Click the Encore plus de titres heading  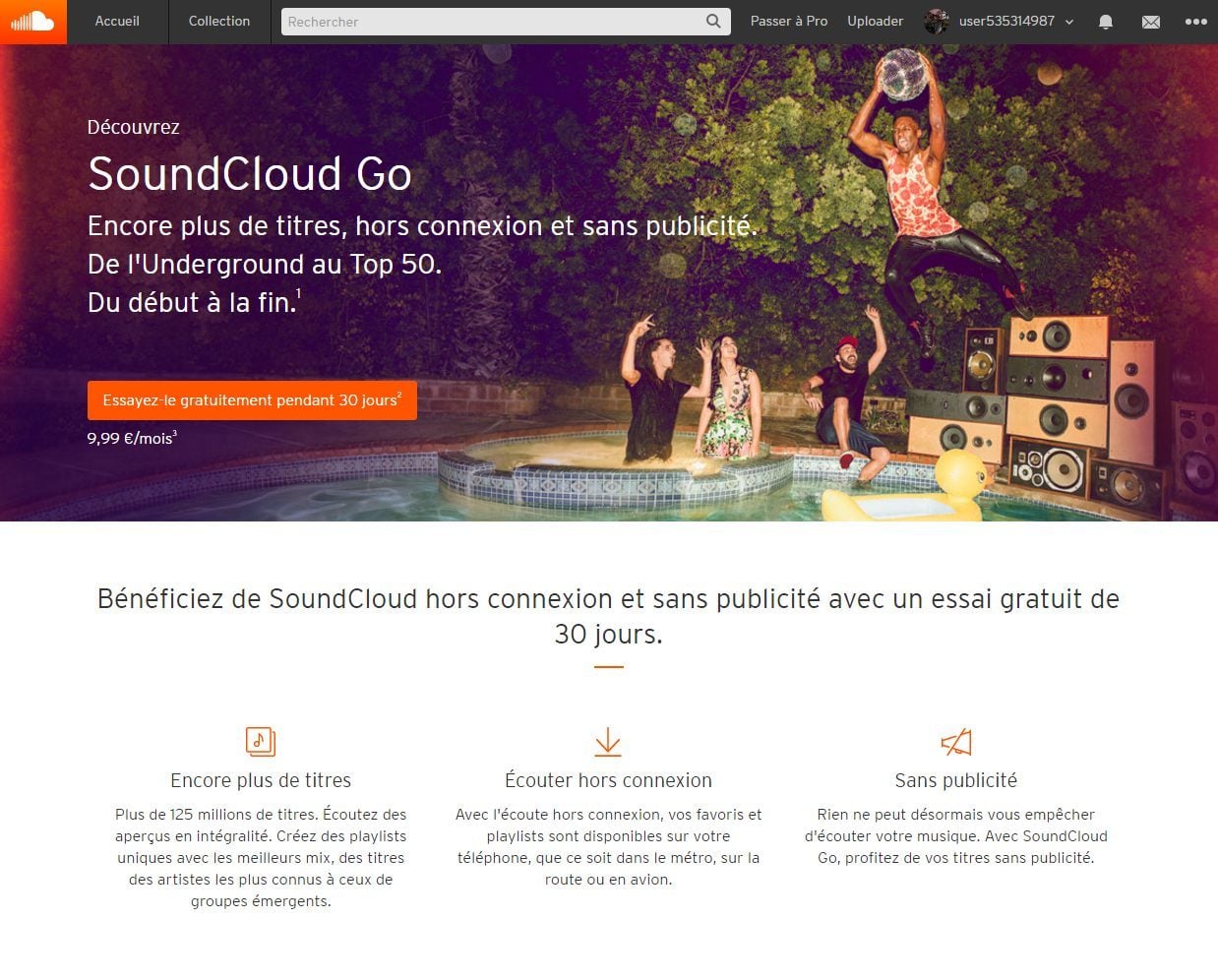click(261, 780)
